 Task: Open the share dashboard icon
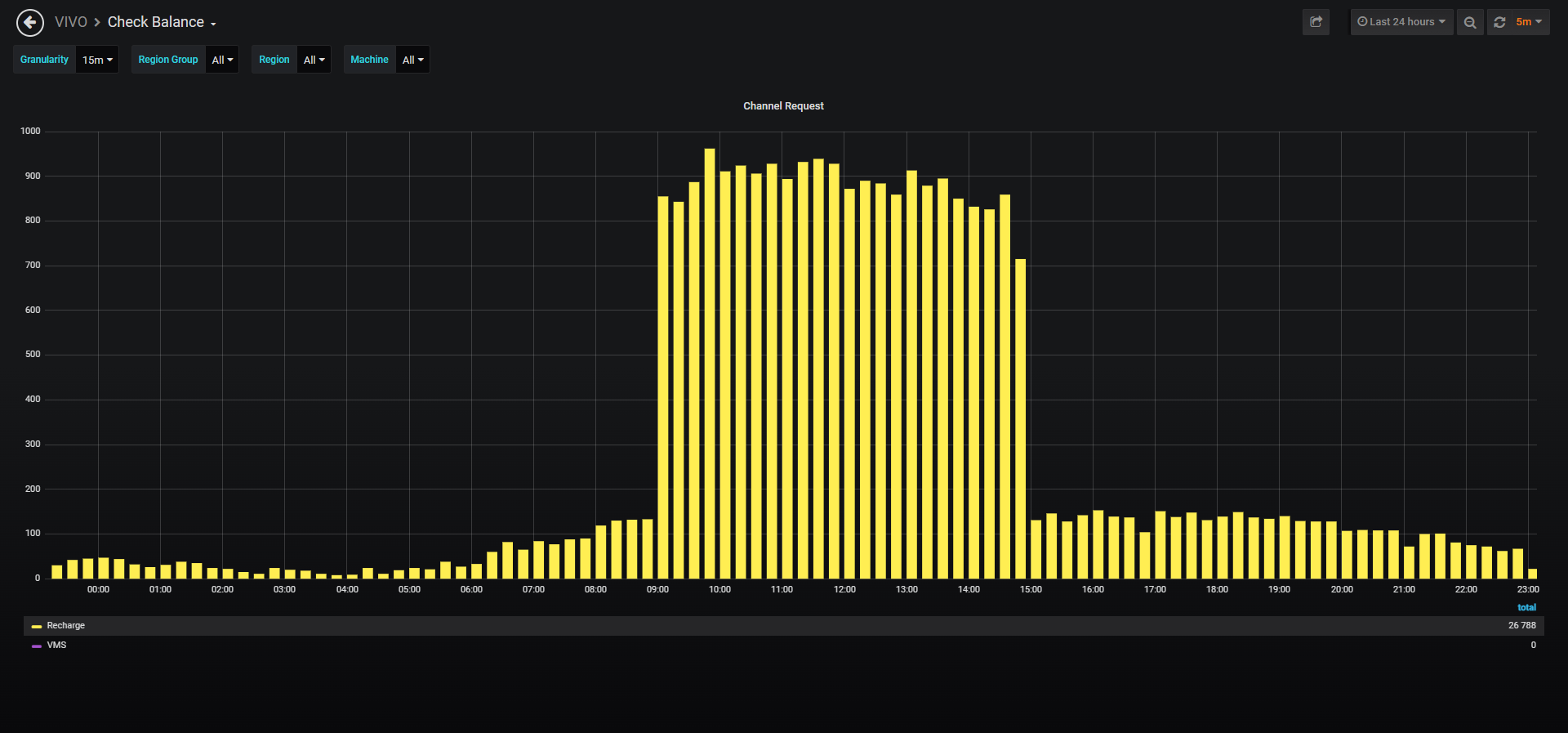(1316, 22)
